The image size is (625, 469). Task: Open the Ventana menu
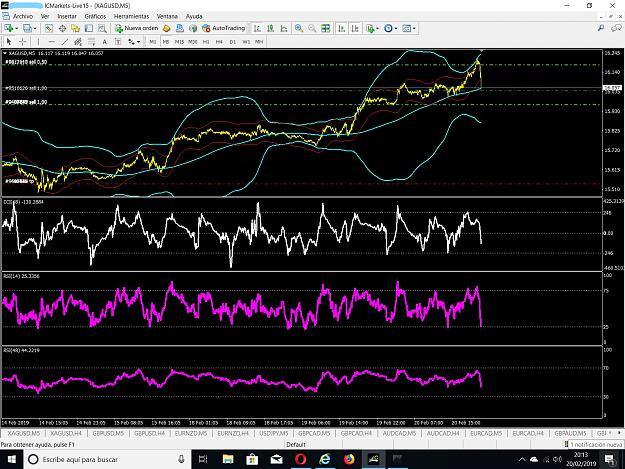[167, 16]
